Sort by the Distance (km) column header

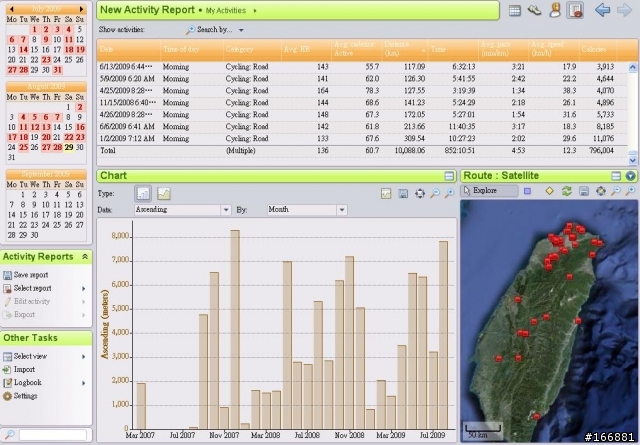click(x=404, y=49)
